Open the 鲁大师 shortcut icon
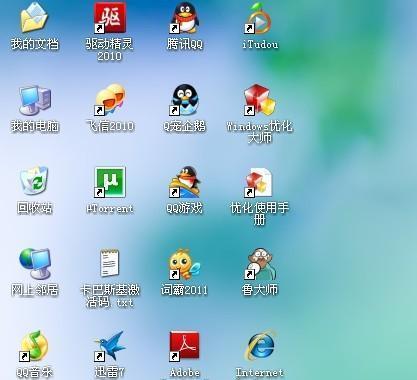The image size is (417, 380). (x=260, y=264)
